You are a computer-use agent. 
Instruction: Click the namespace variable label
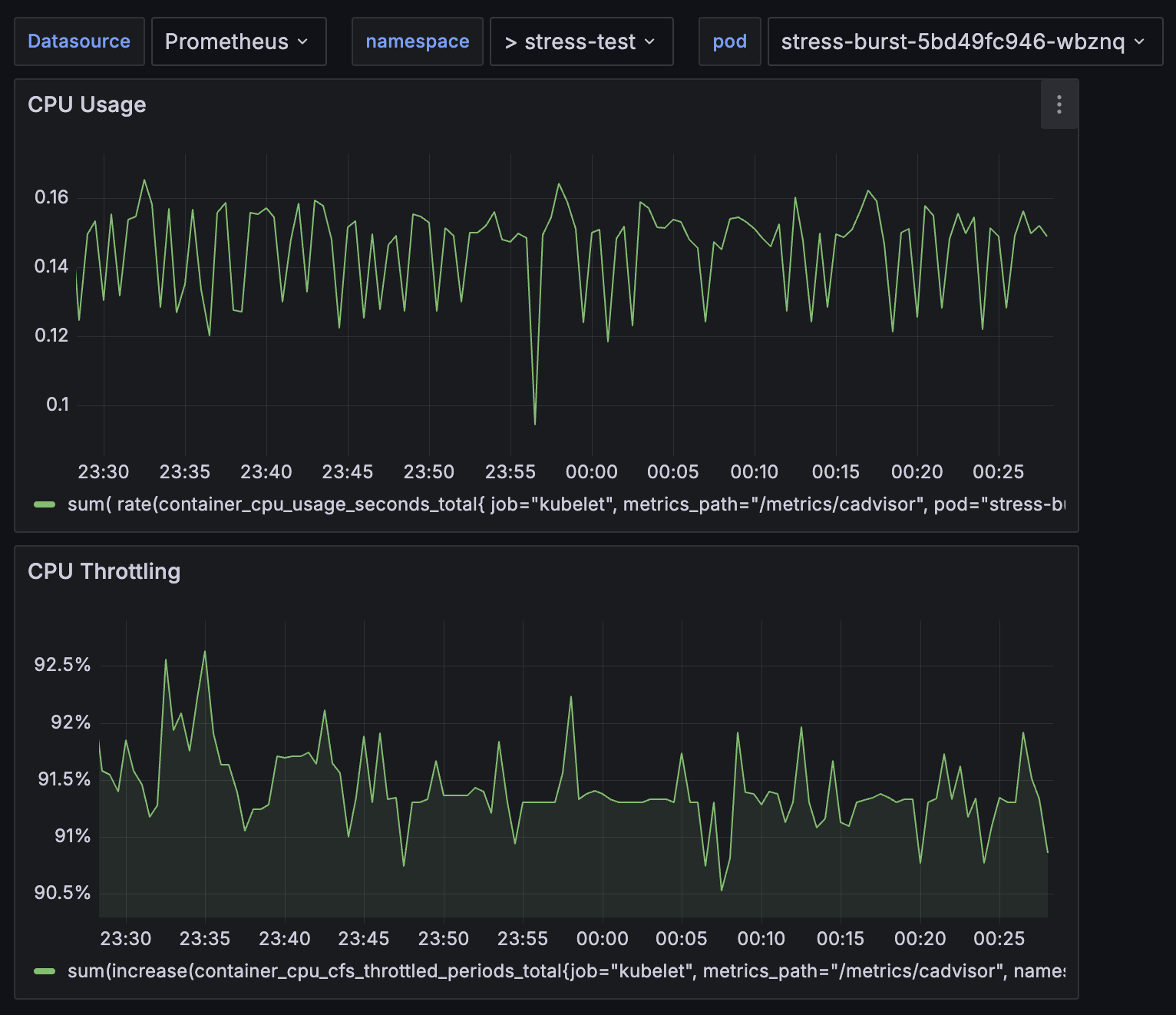coord(418,41)
